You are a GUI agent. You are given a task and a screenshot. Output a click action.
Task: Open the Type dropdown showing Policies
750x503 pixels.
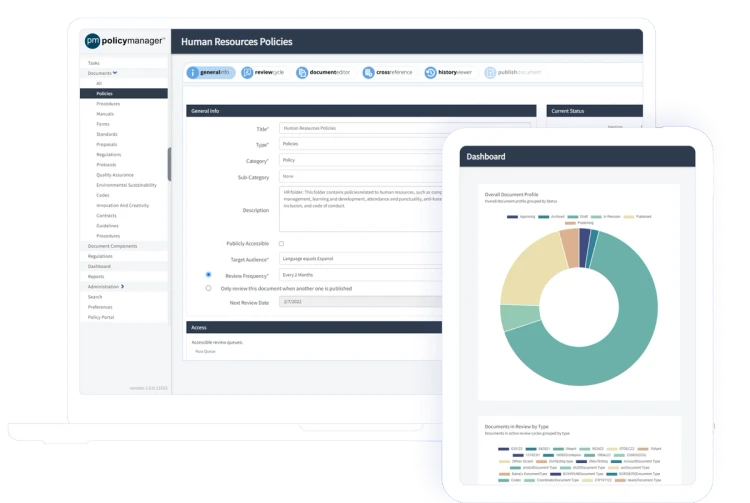(x=361, y=144)
